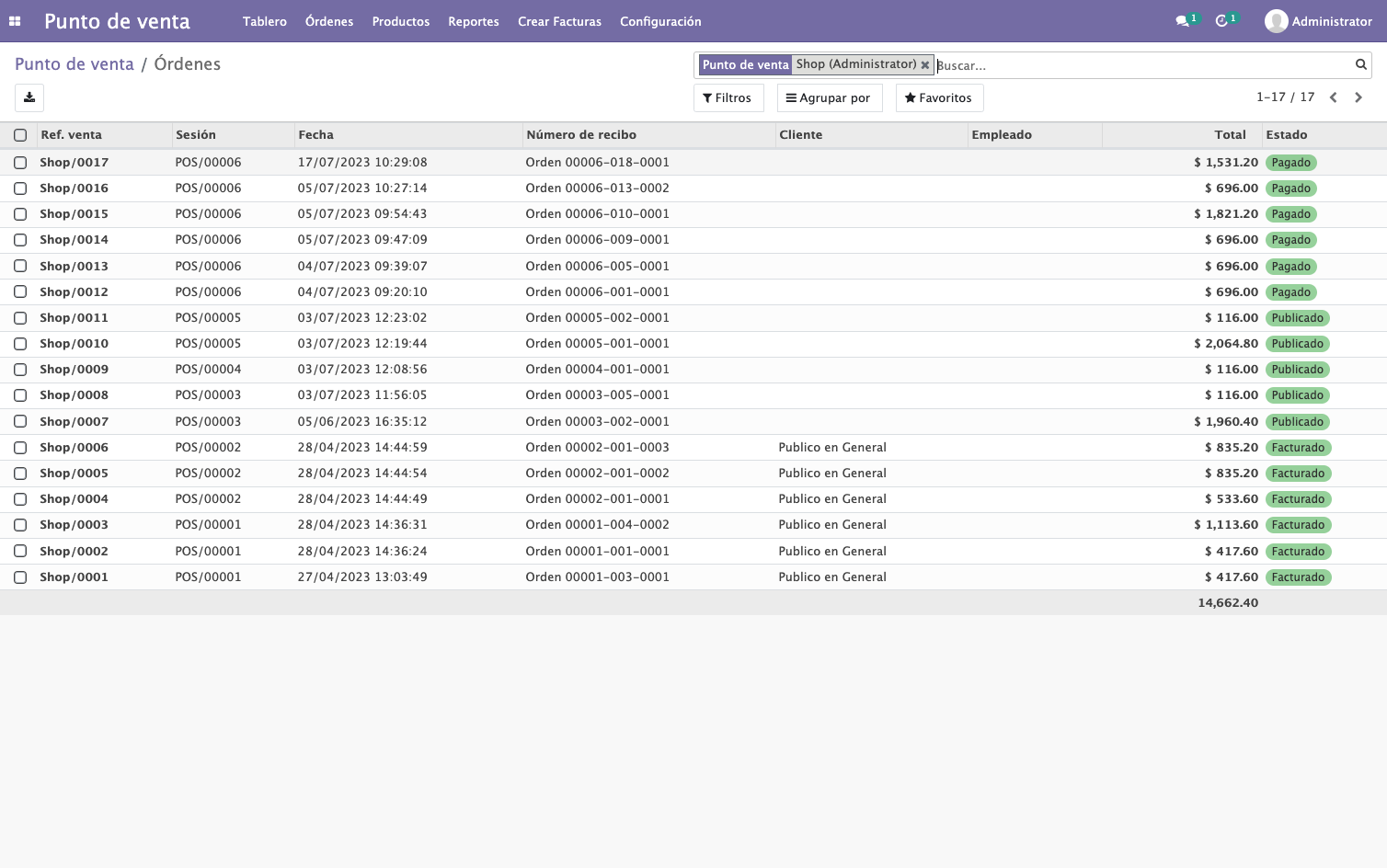The height and width of the screenshot is (868, 1387).
Task: Open the Reportes menu
Action: (474, 21)
